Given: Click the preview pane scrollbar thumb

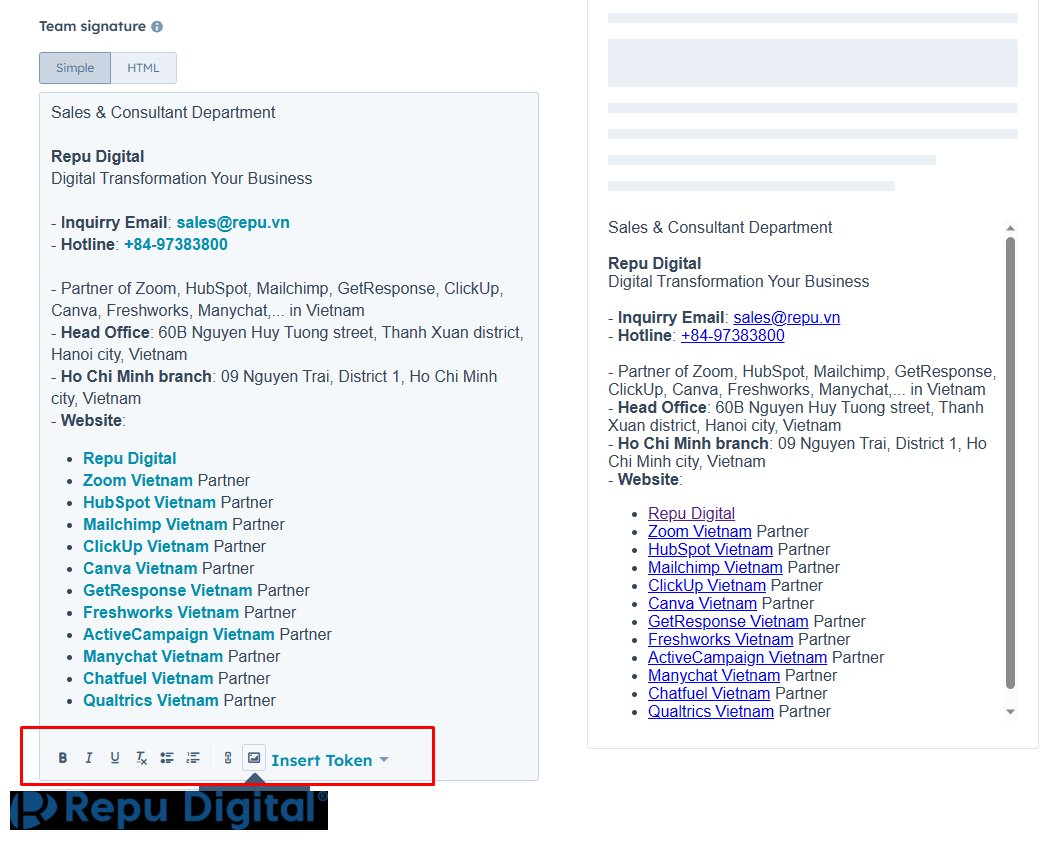Looking at the screenshot, I should point(1010,462).
